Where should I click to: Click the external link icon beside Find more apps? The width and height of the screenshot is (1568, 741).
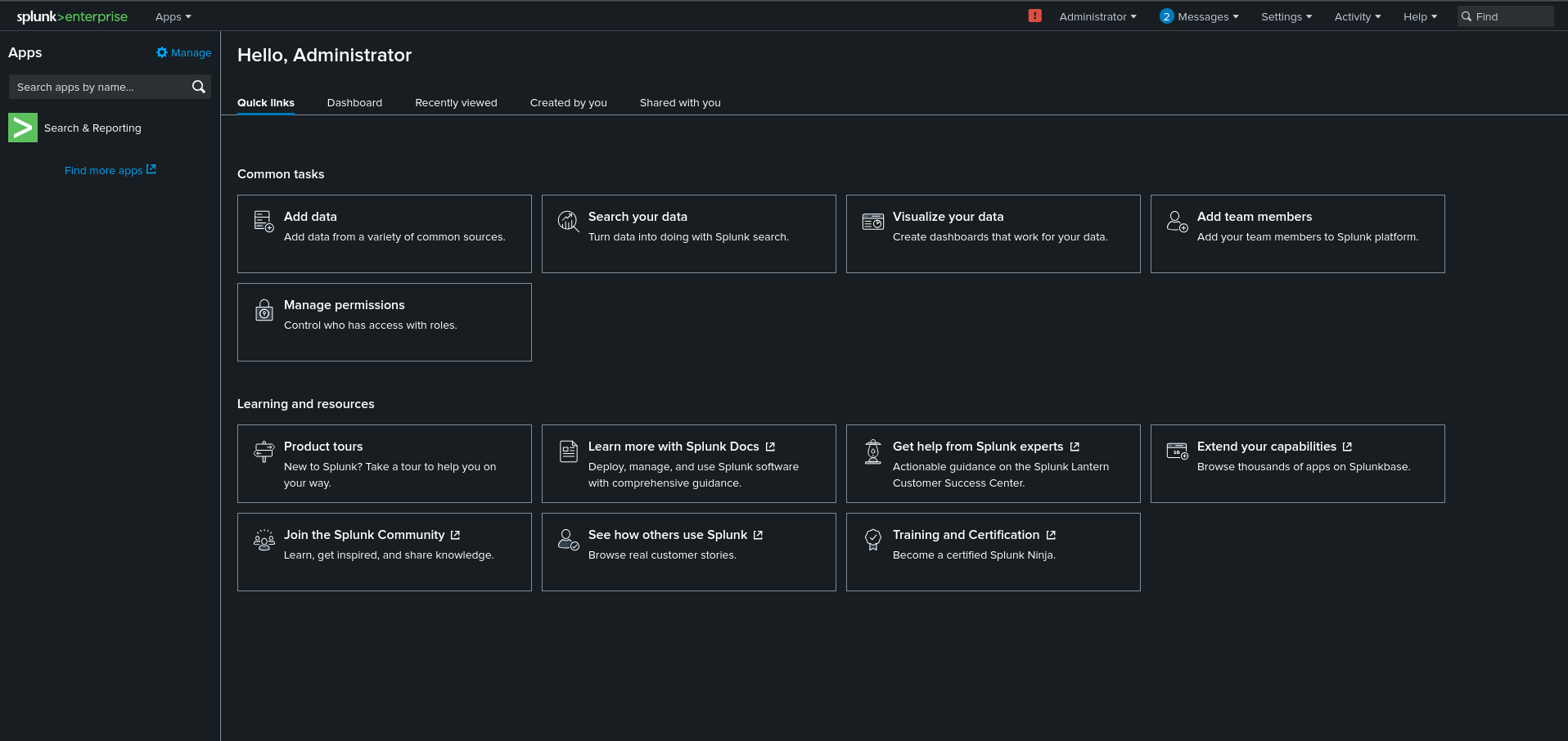151,169
